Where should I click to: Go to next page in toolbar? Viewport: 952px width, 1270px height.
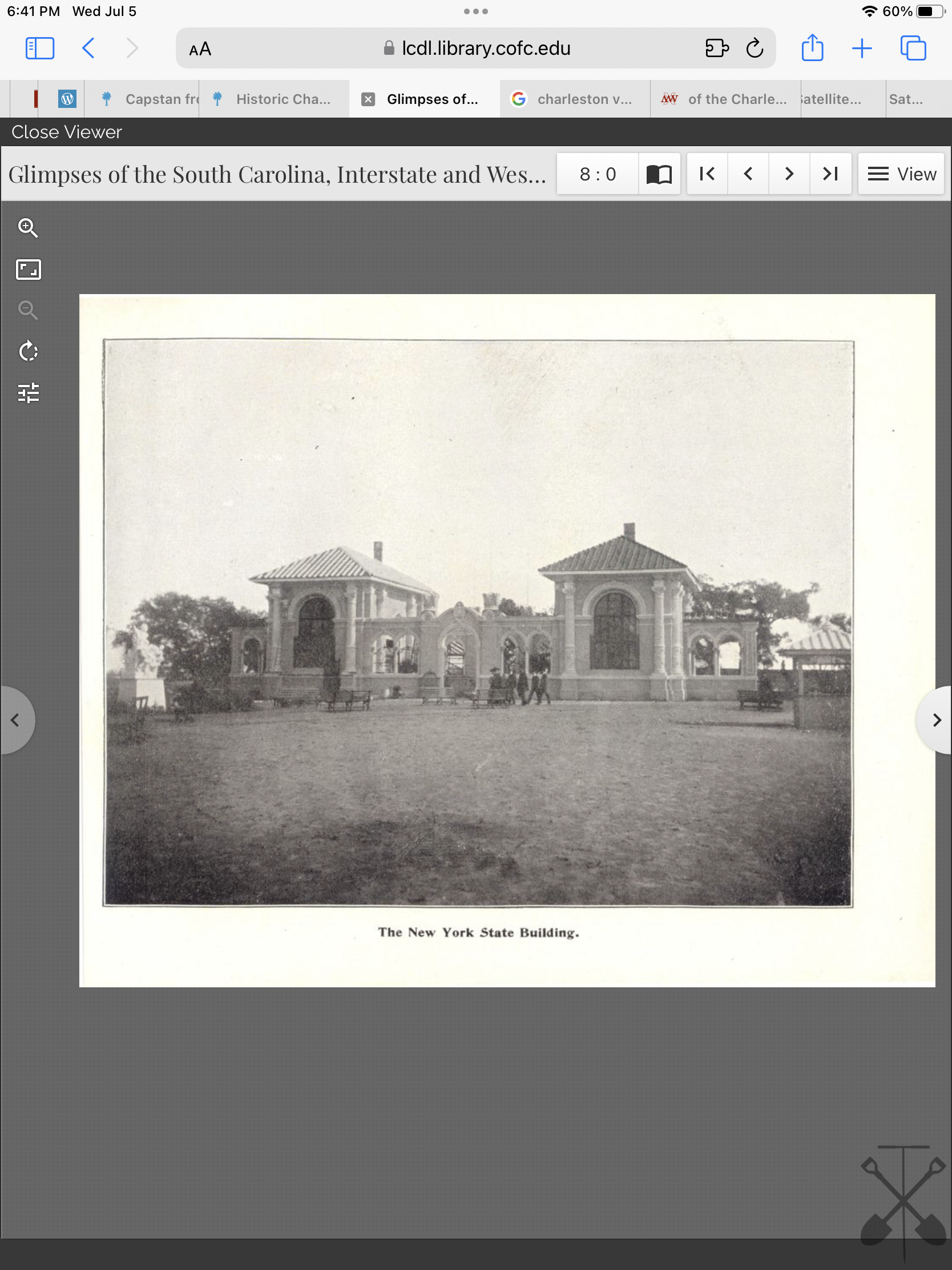coord(789,174)
